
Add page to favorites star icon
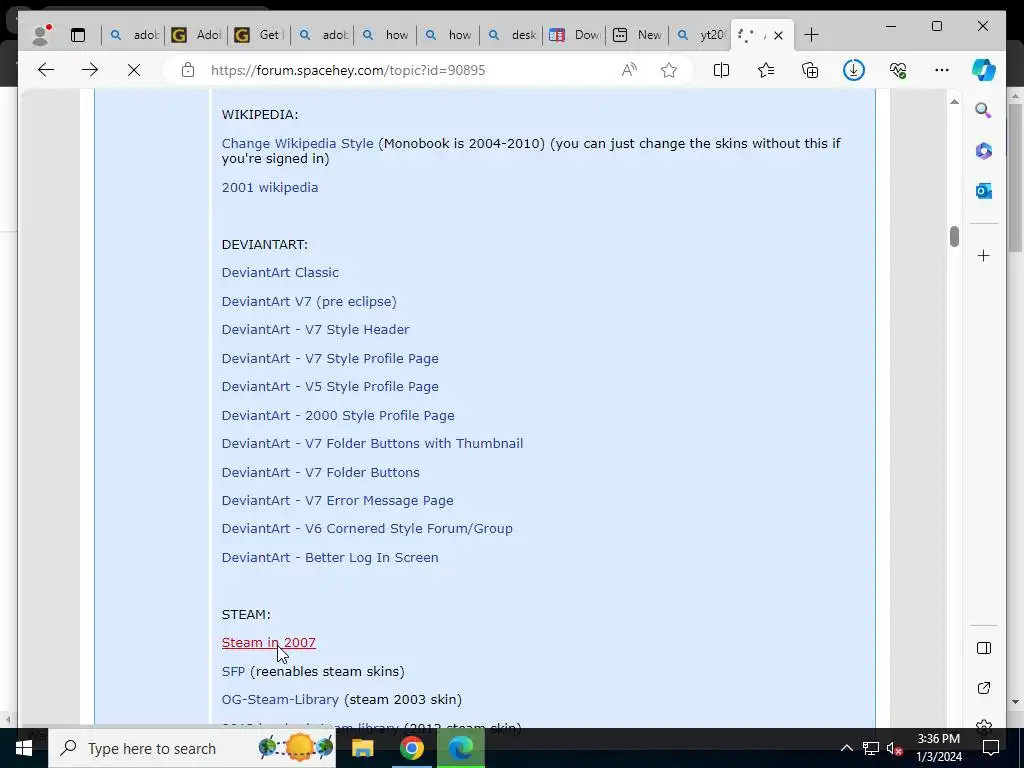tap(669, 70)
